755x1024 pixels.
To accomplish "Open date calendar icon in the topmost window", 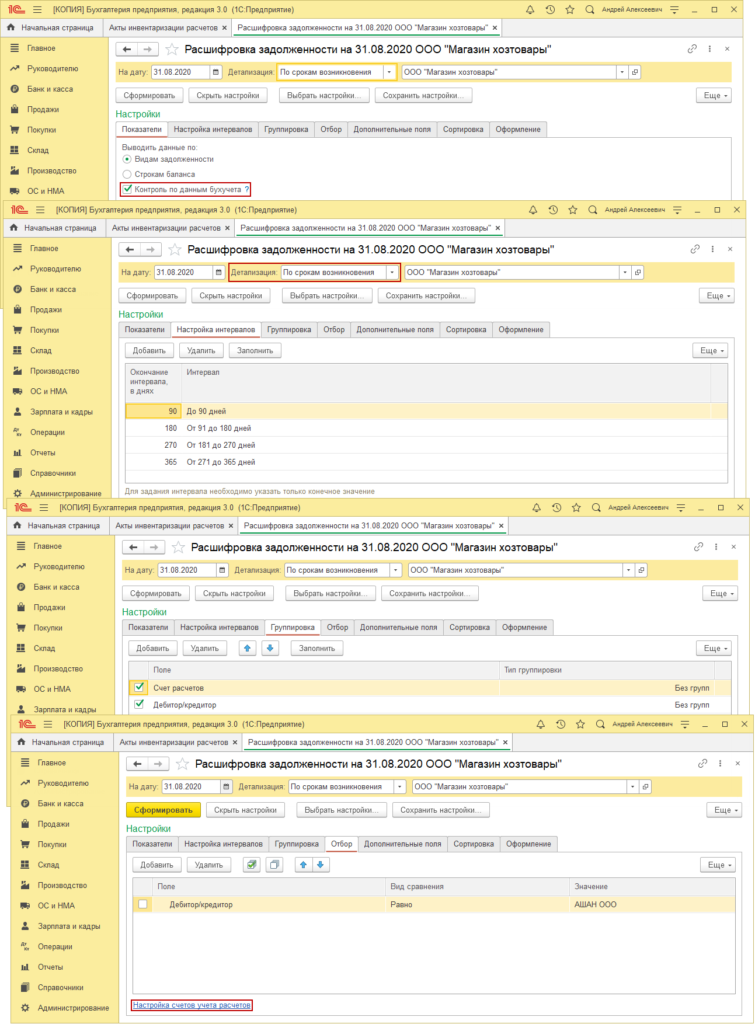I will coord(215,72).
